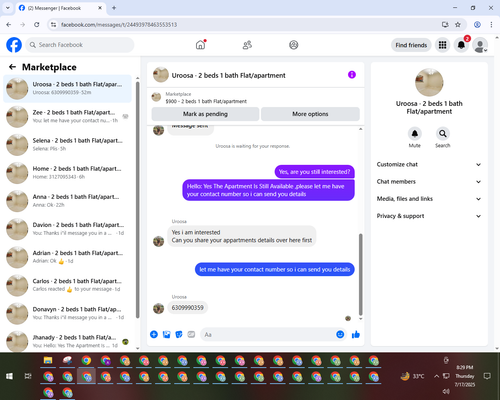The image size is (500, 400).
Task: Expand Customize chat section
Action: pos(429,164)
